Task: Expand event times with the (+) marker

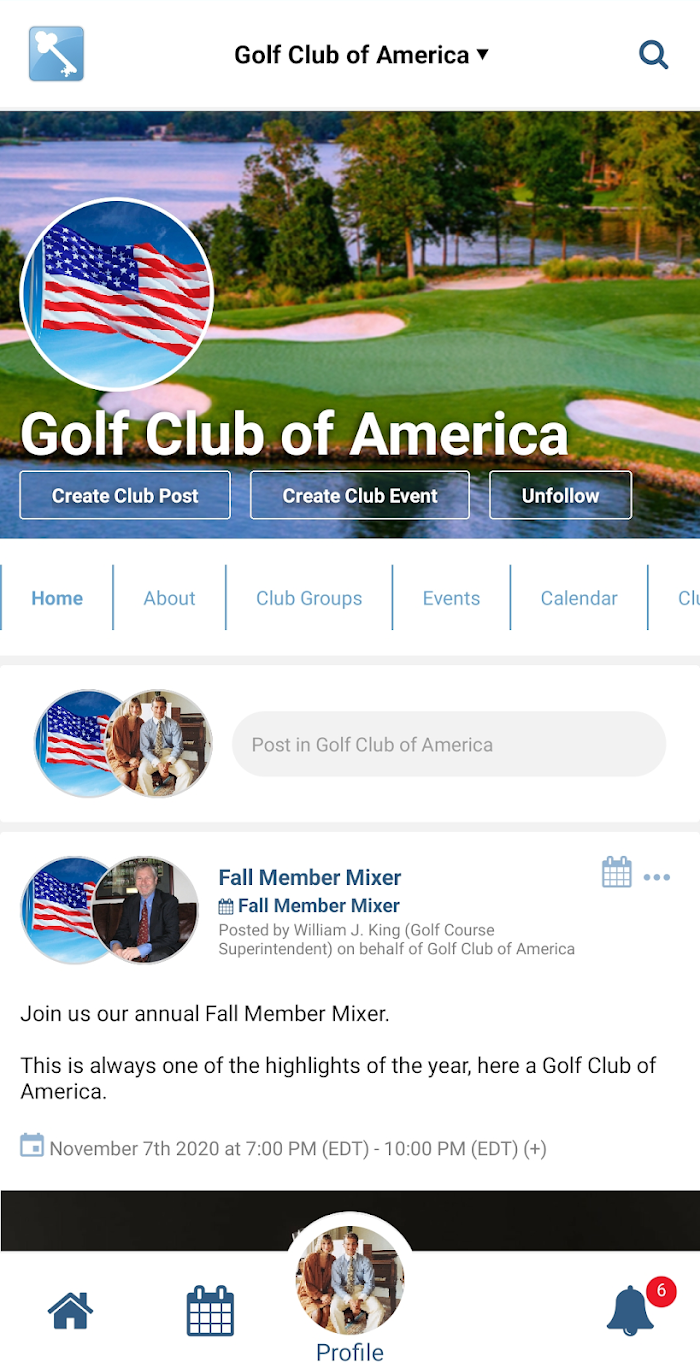Action: point(535,1149)
